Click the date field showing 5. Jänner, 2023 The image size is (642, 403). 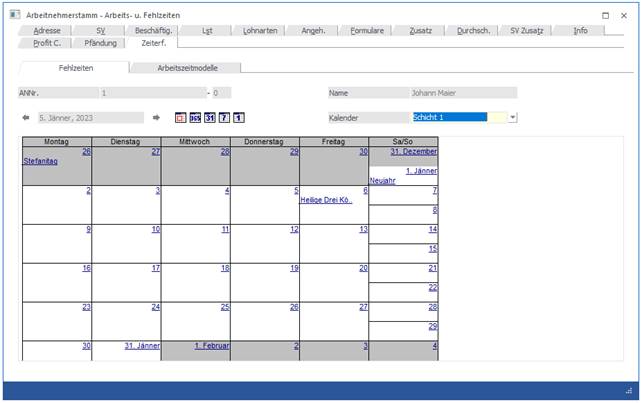coord(90,118)
